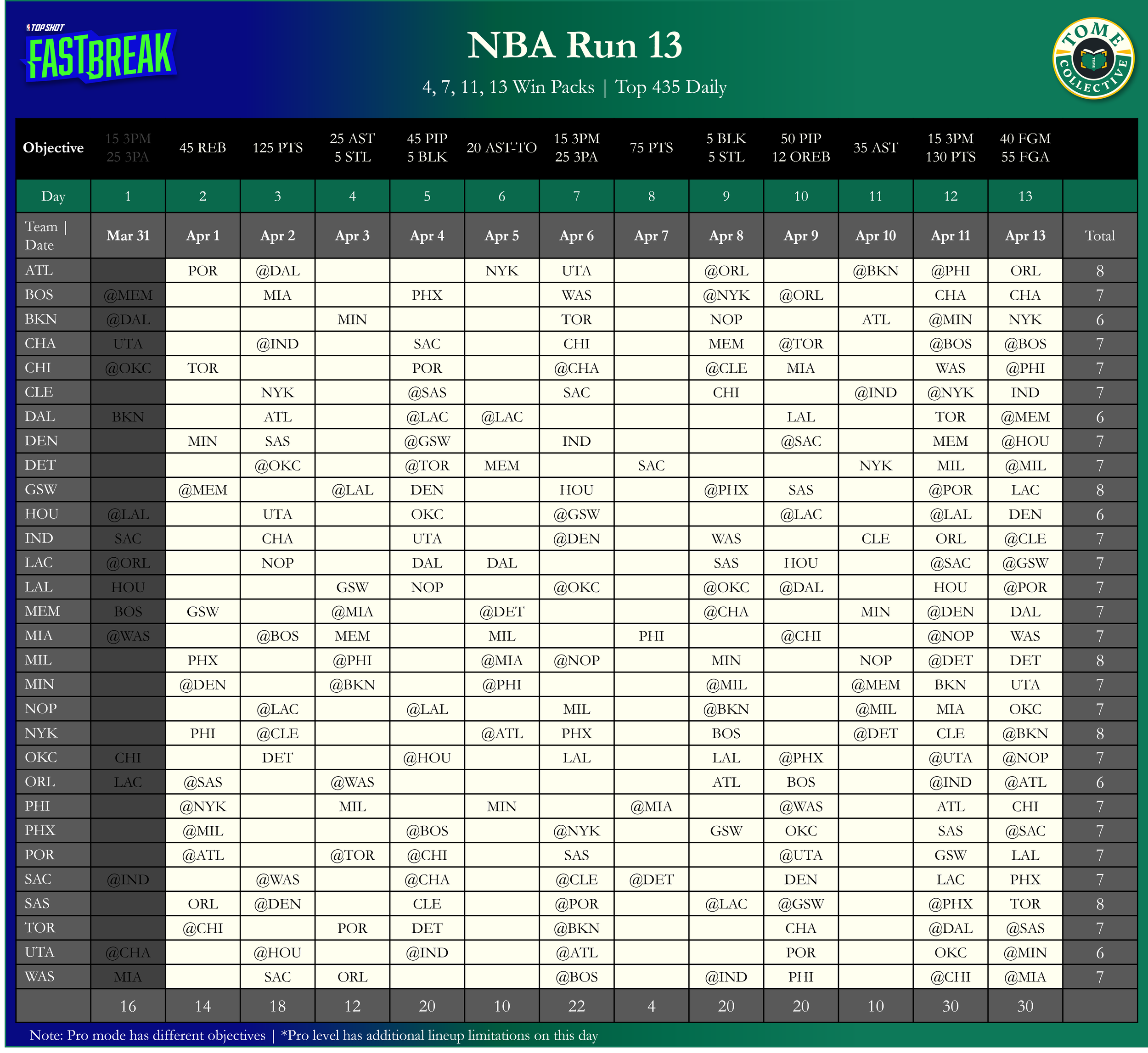Click the 45 REB objective cell
1148x1053 pixels.
[203, 148]
